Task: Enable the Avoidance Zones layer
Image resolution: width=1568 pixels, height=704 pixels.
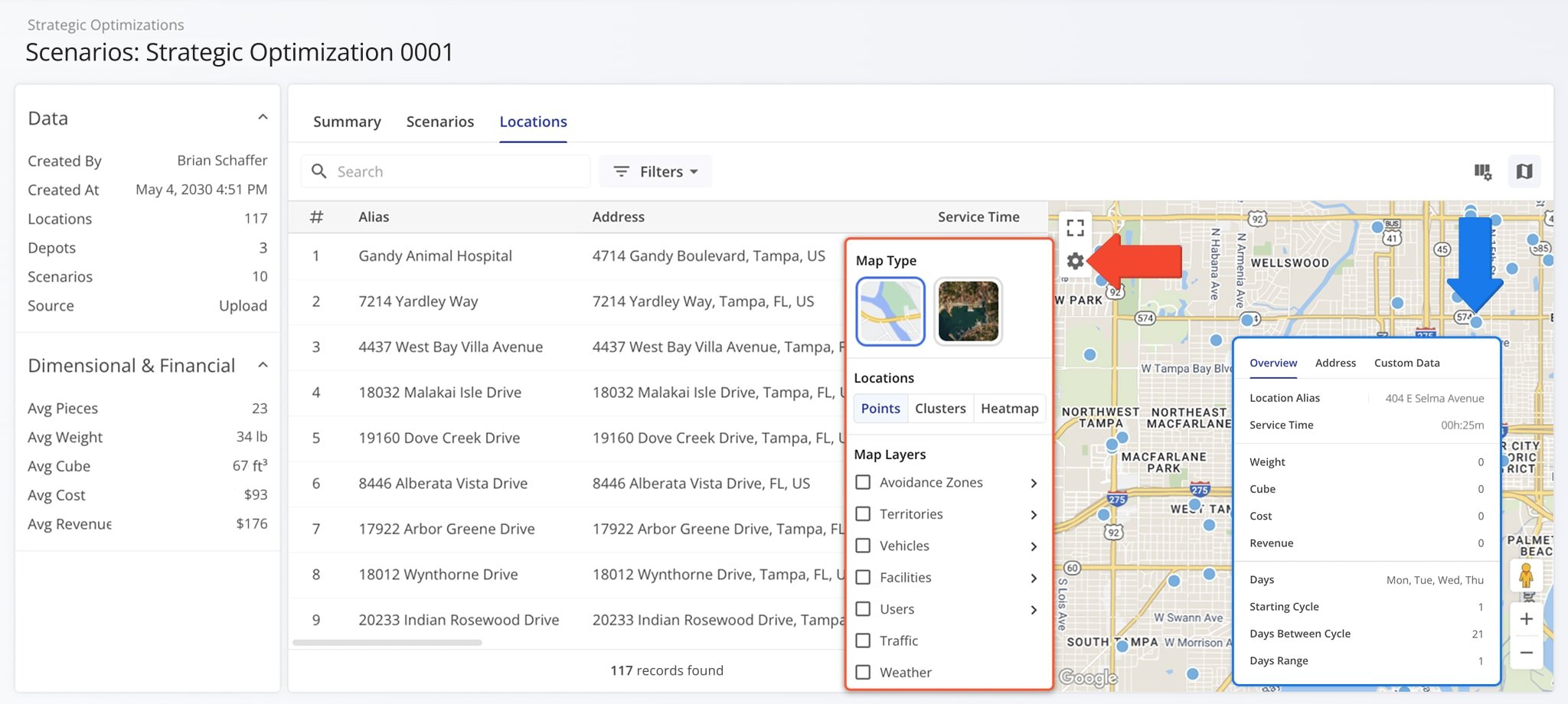Action: coord(864,482)
